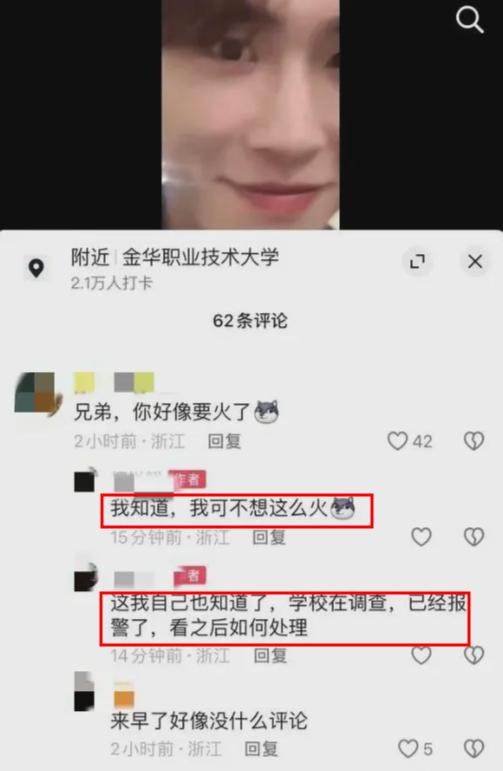Like the comment with 5 likes

click(408, 748)
